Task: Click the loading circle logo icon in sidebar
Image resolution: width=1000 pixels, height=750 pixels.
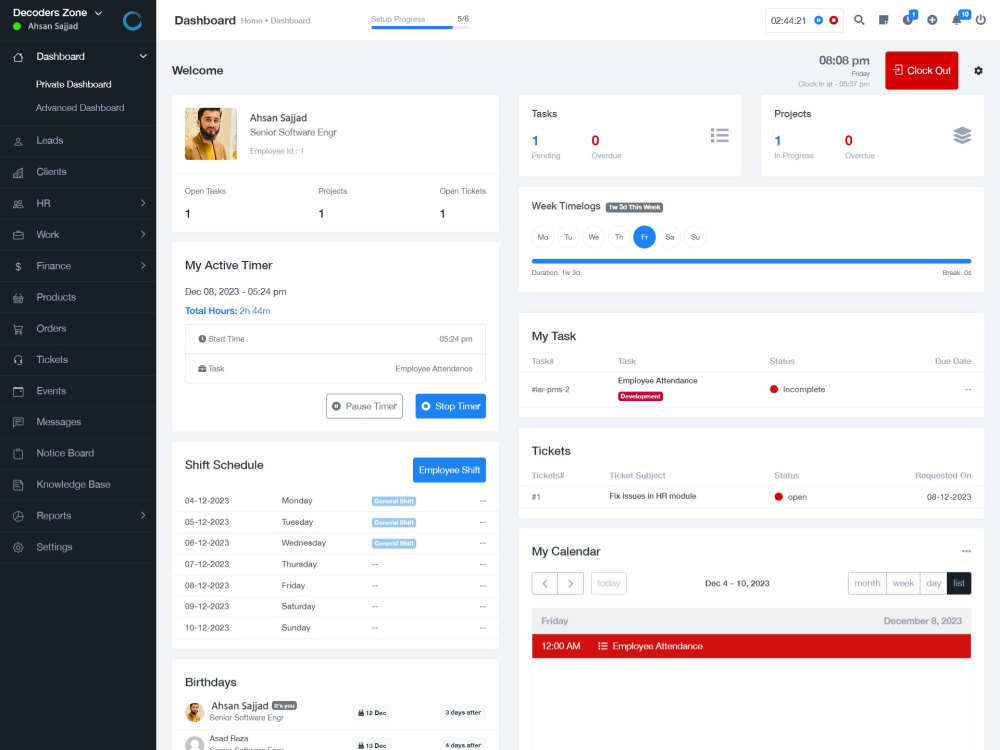Action: (x=132, y=21)
